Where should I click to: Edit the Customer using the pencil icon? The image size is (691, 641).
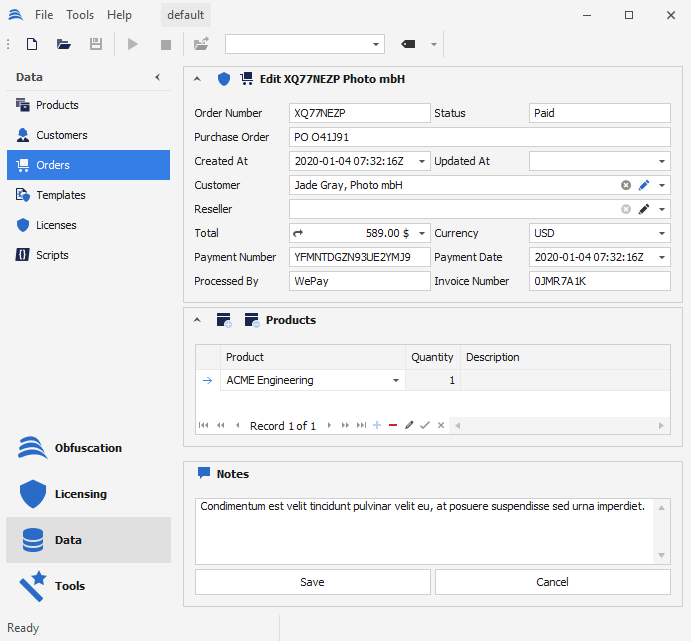645,185
